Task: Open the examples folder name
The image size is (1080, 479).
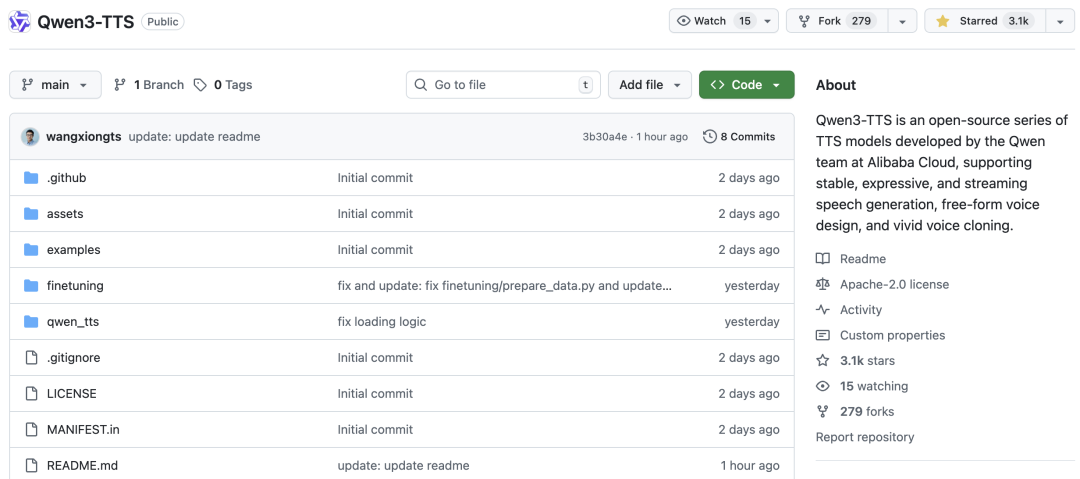Action: 74,249
